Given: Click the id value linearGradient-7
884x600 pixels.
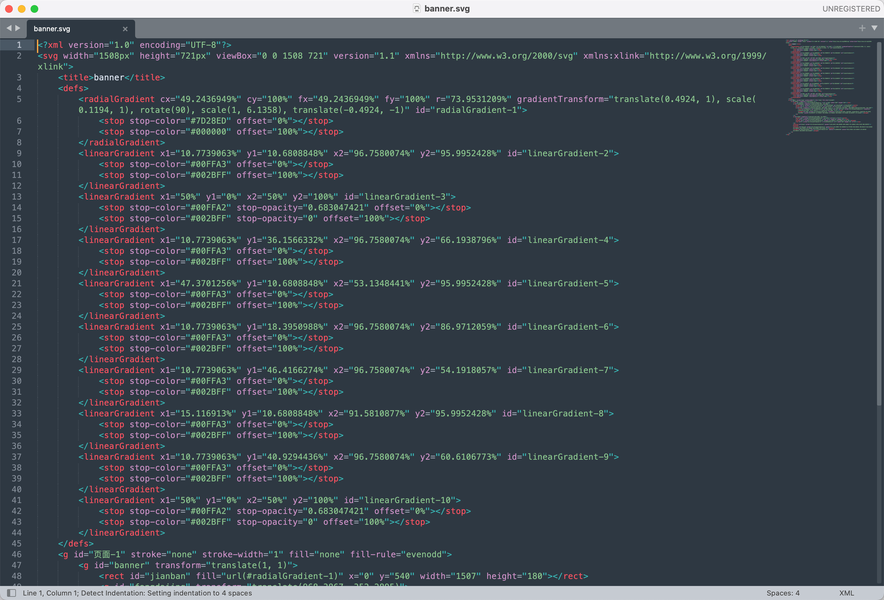Looking at the screenshot, I should pyautogui.click(x=567, y=370).
